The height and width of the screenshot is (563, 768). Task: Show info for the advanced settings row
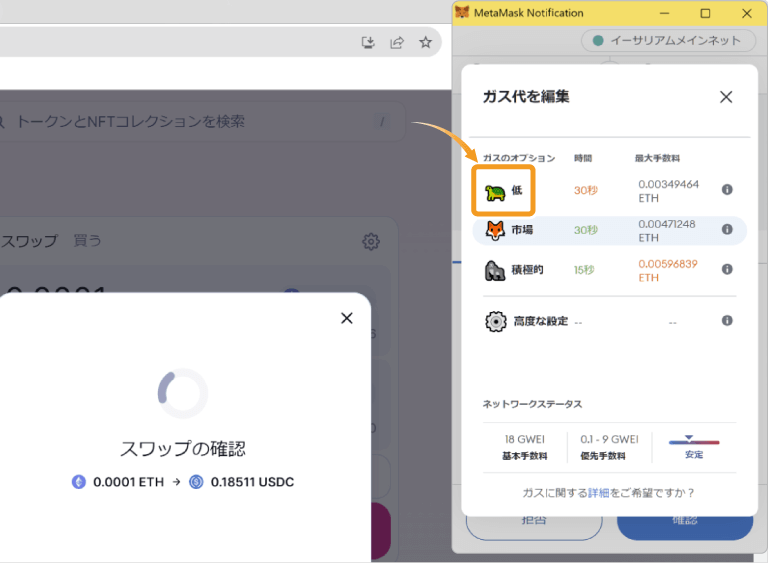[x=727, y=320]
